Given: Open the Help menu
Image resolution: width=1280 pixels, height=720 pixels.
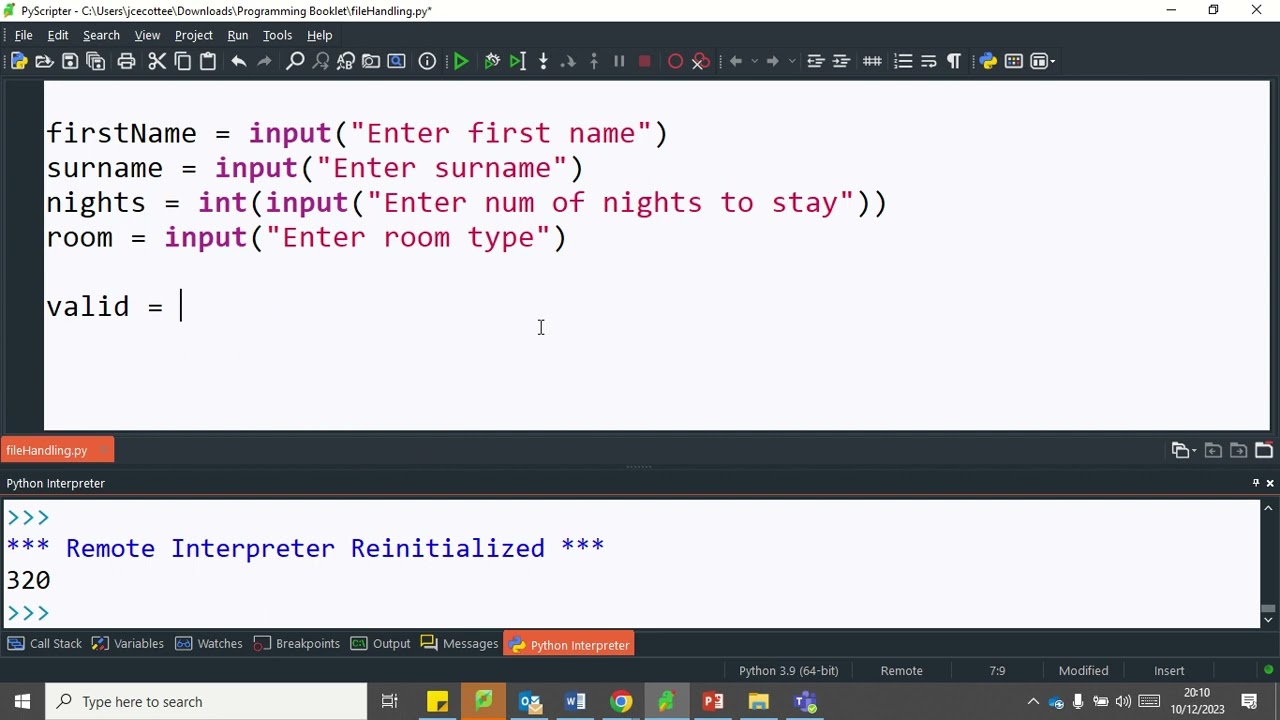Looking at the screenshot, I should pyautogui.click(x=319, y=35).
